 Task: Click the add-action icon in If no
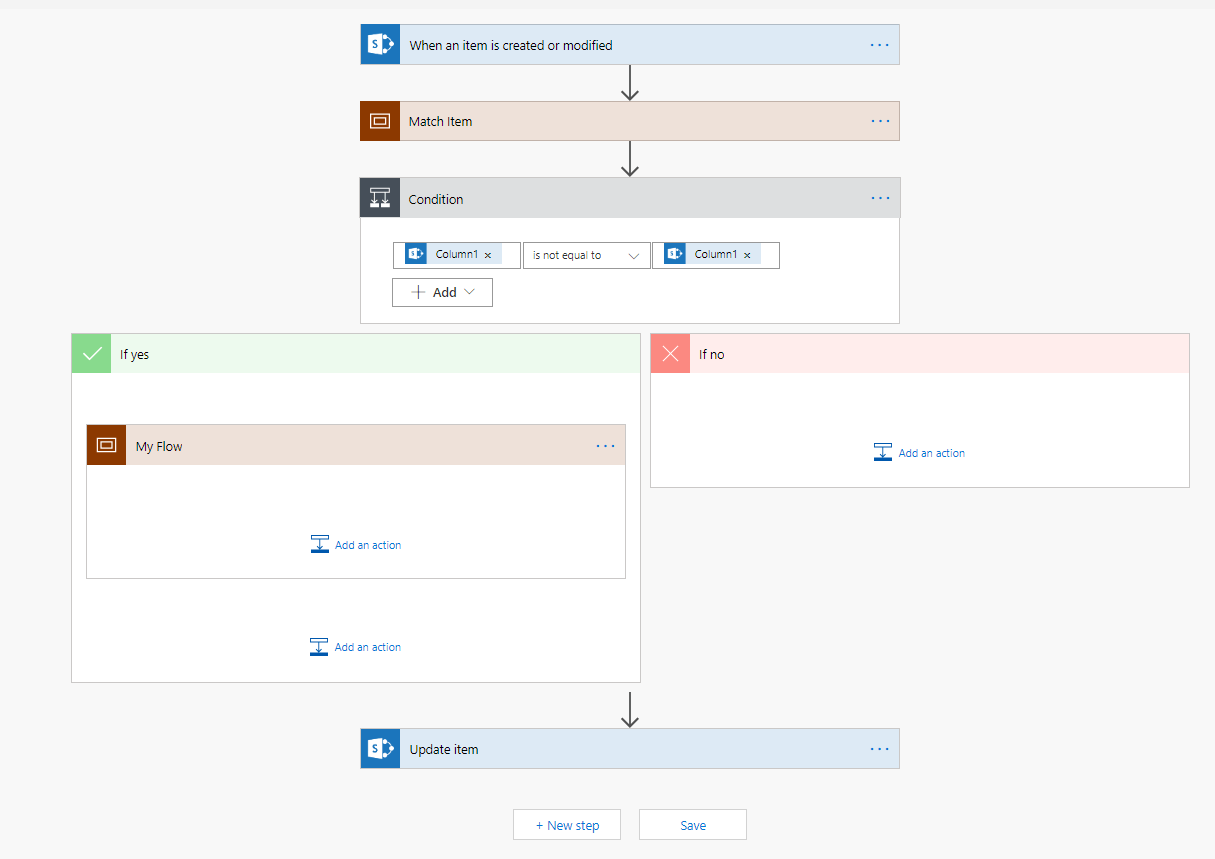pos(883,453)
